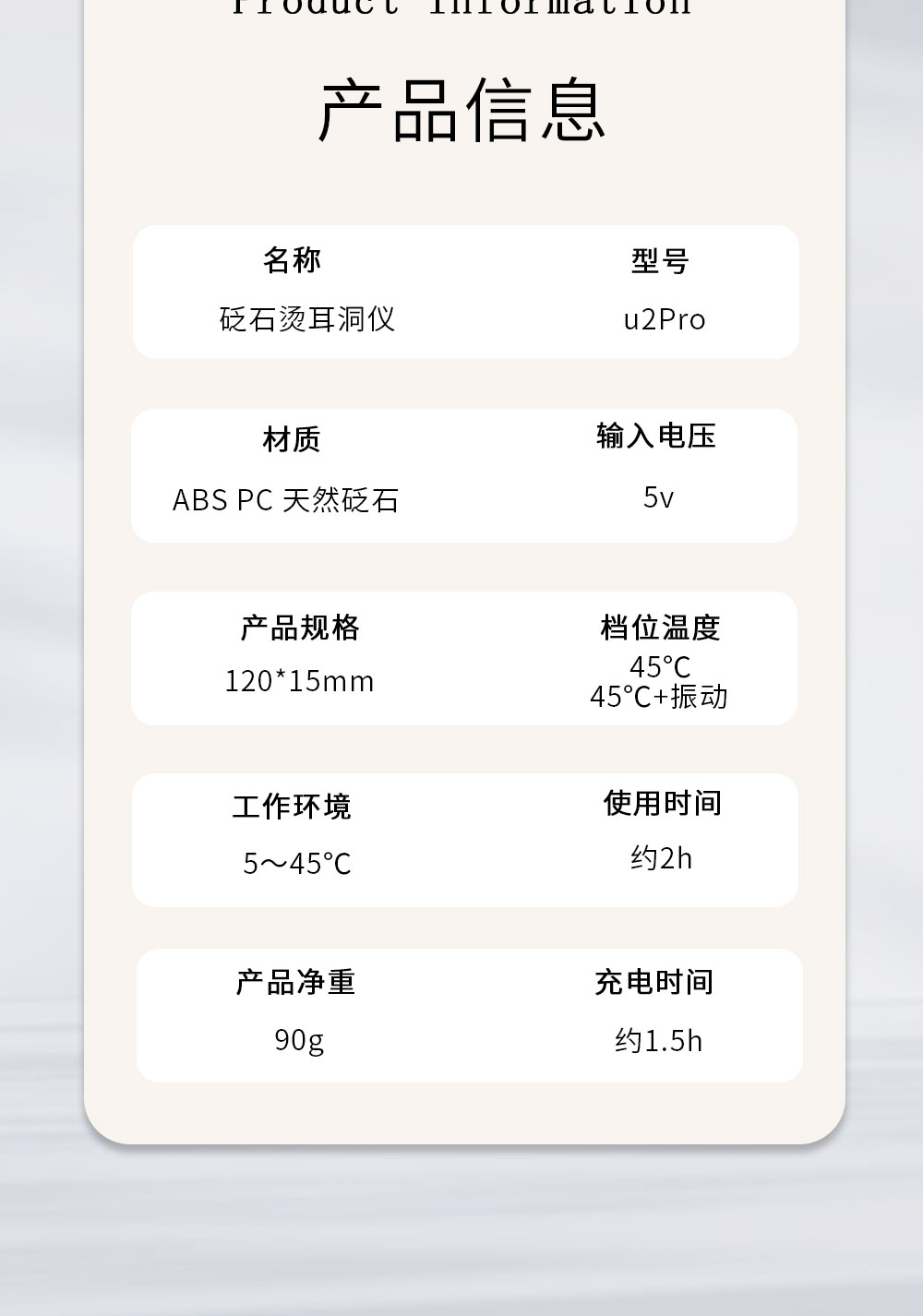Screen dimensions: 923x1316
Task: Click the 90g weight value
Action: (299, 1041)
